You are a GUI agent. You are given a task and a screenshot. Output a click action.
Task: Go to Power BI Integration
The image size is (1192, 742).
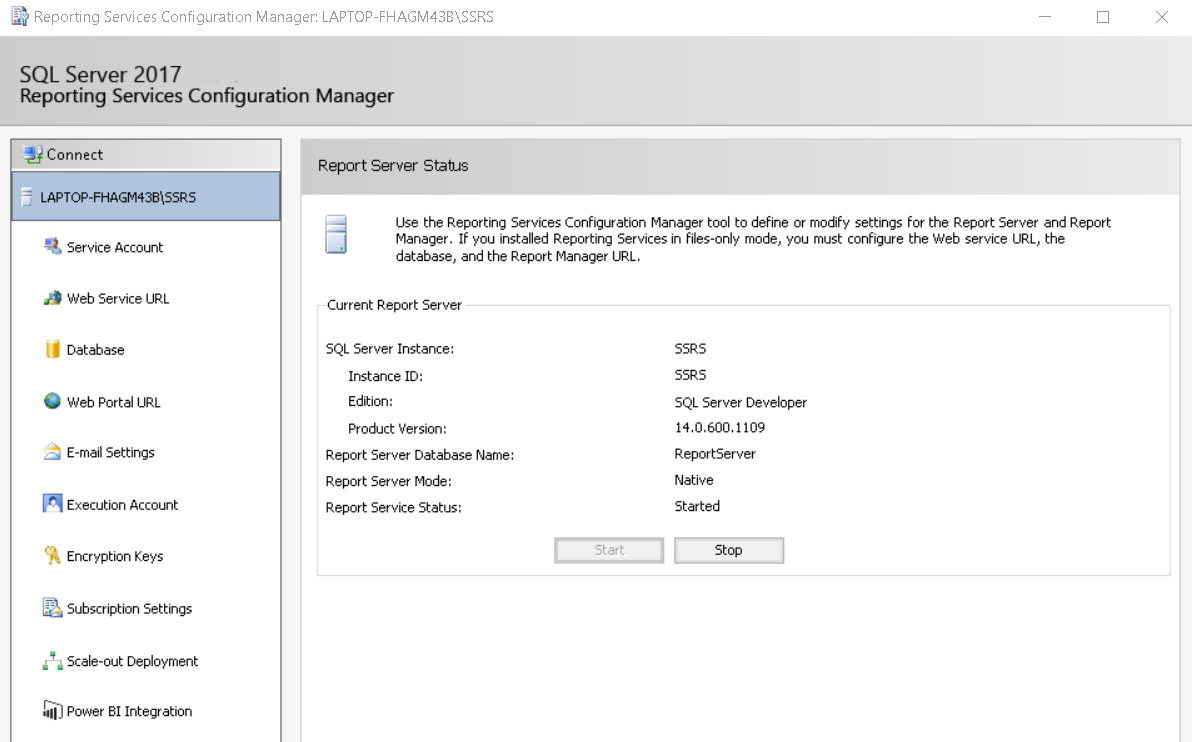point(129,712)
